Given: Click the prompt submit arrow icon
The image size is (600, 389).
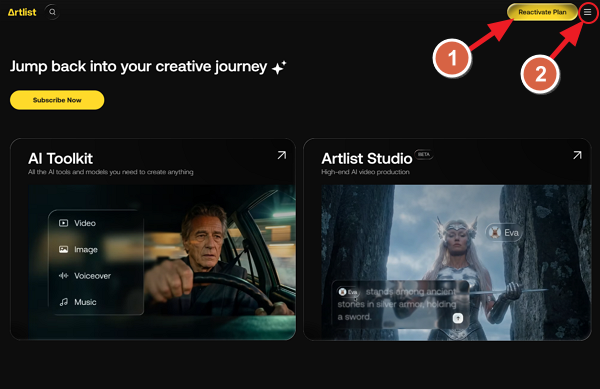Looking at the screenshot, I should pyautogui.click(x=458, y=318).
